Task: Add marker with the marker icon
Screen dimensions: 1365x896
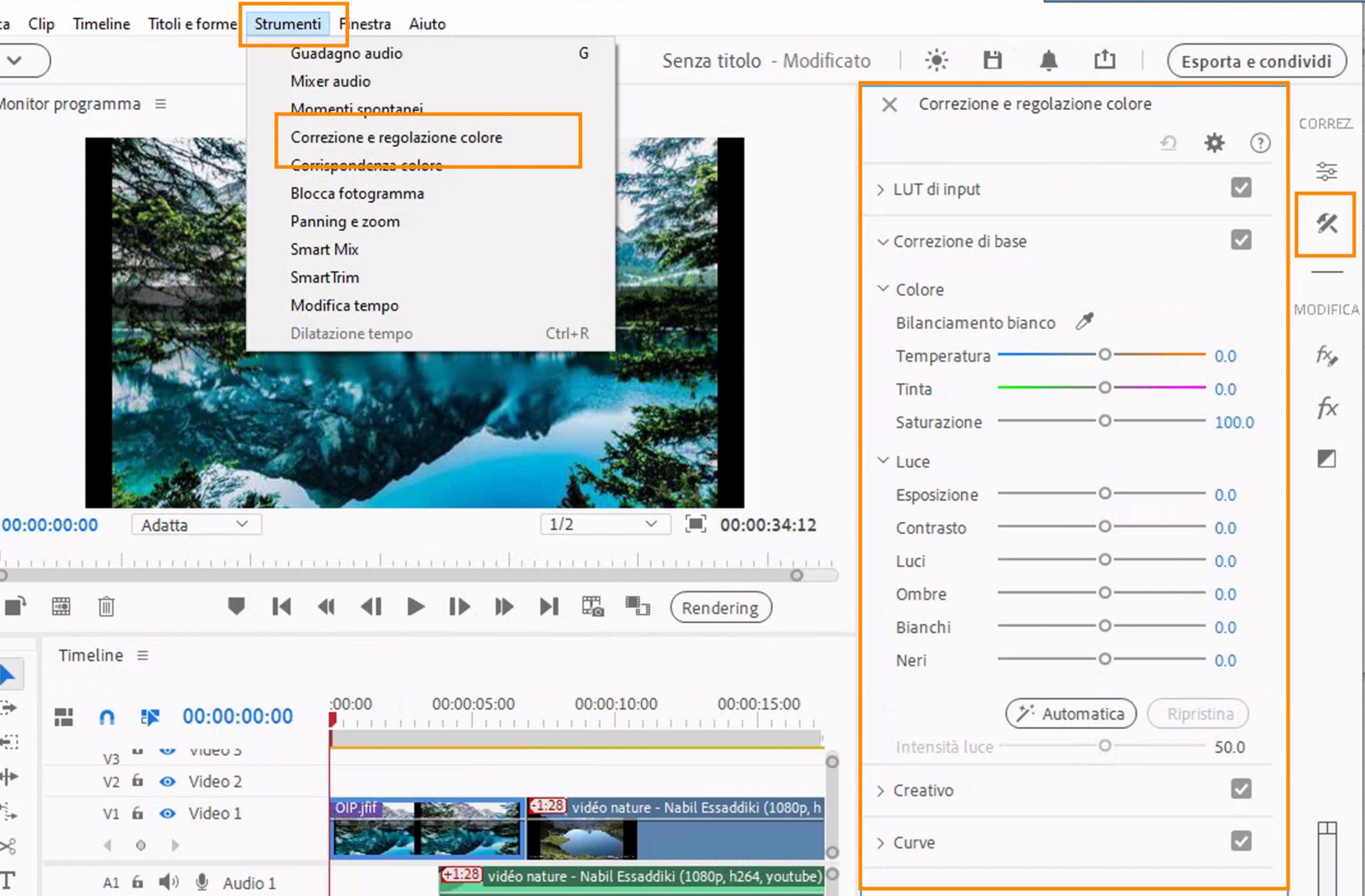Action: click(x=236, y=606)
